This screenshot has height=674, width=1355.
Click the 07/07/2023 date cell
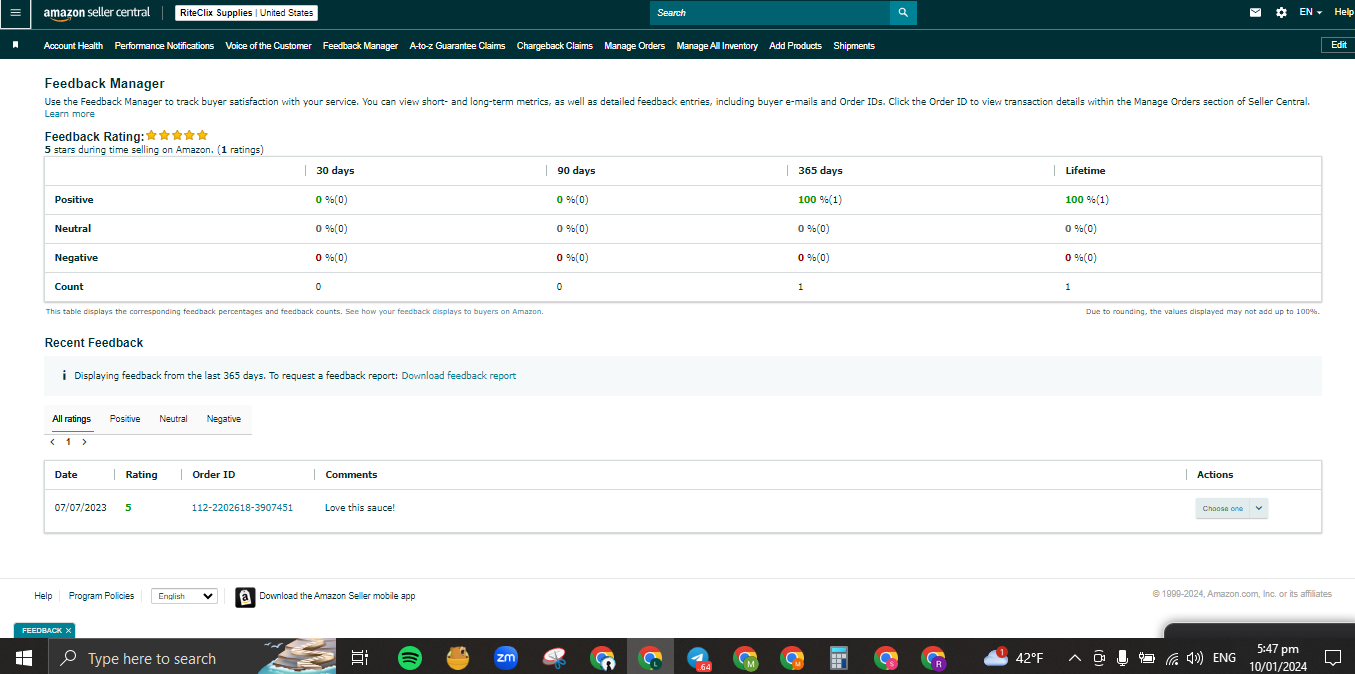pyautogui.click(x=80, y=508)
